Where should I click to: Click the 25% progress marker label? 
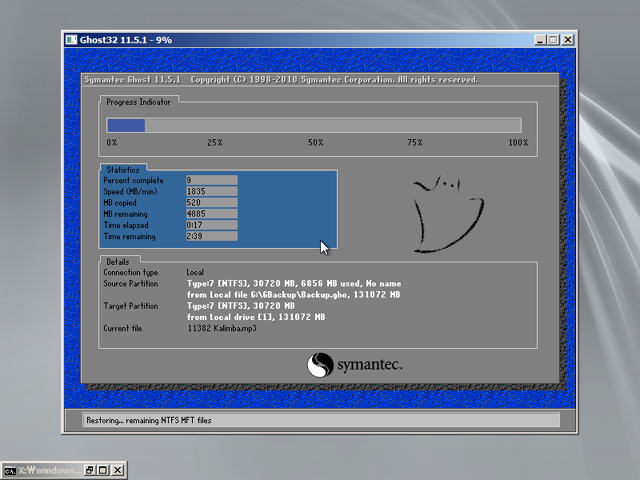215,143
